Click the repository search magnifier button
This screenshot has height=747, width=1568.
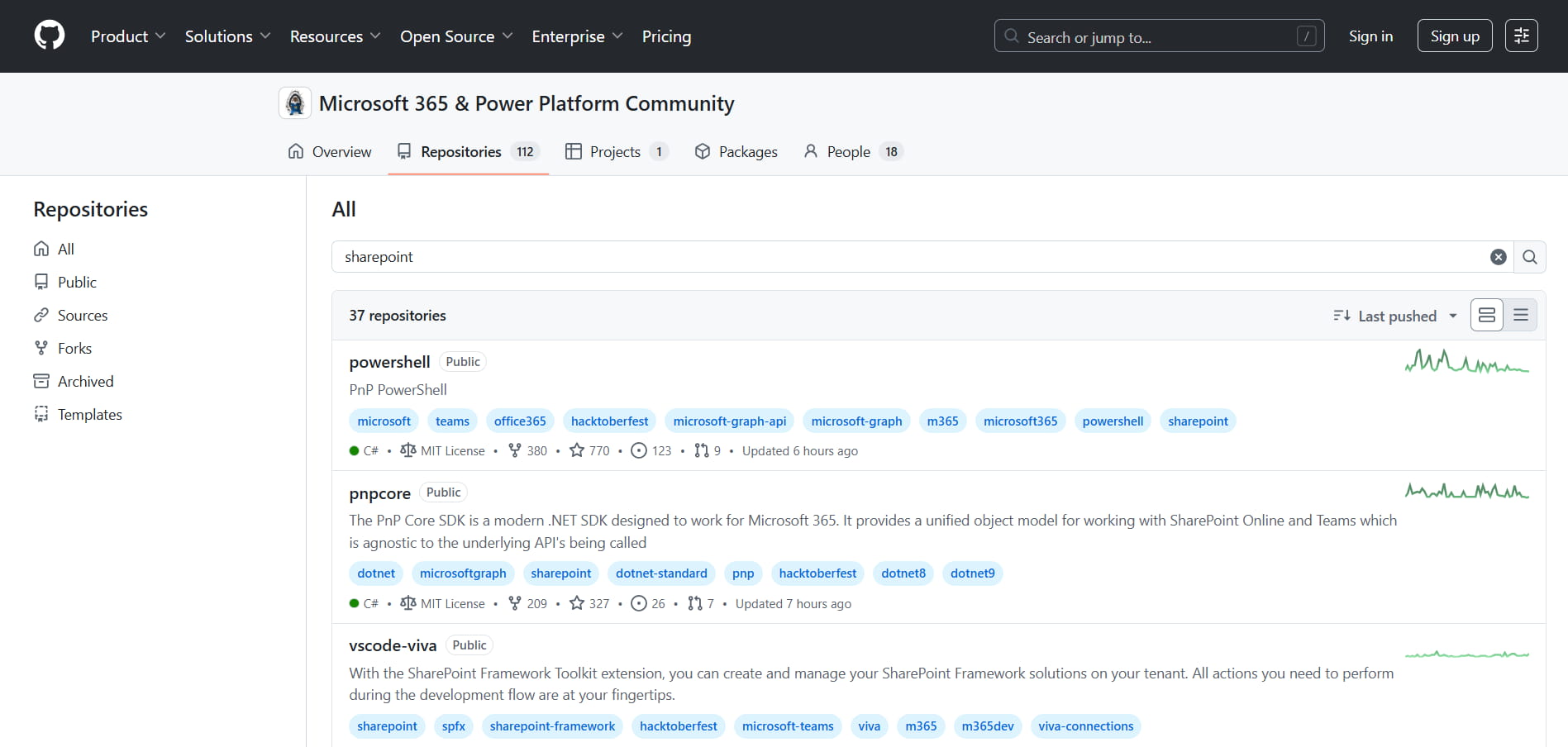coord(1529,257)
